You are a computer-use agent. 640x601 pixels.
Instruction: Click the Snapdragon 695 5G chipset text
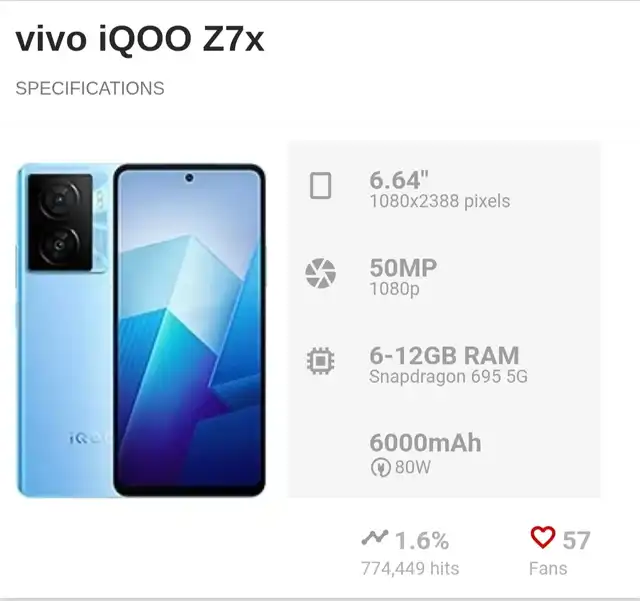click(448, 376)
